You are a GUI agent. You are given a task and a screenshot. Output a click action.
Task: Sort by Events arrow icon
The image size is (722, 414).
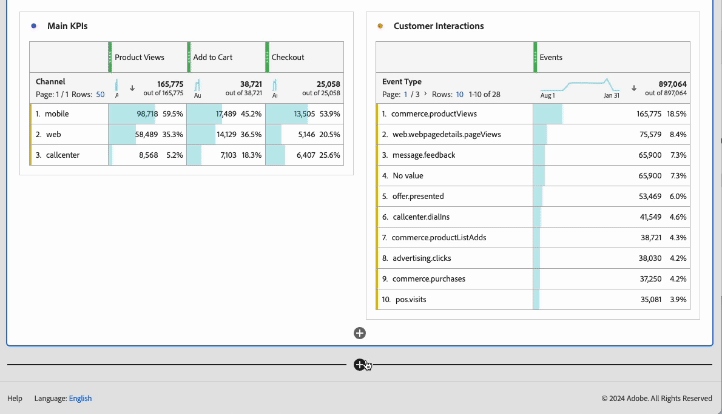point(634,88)
